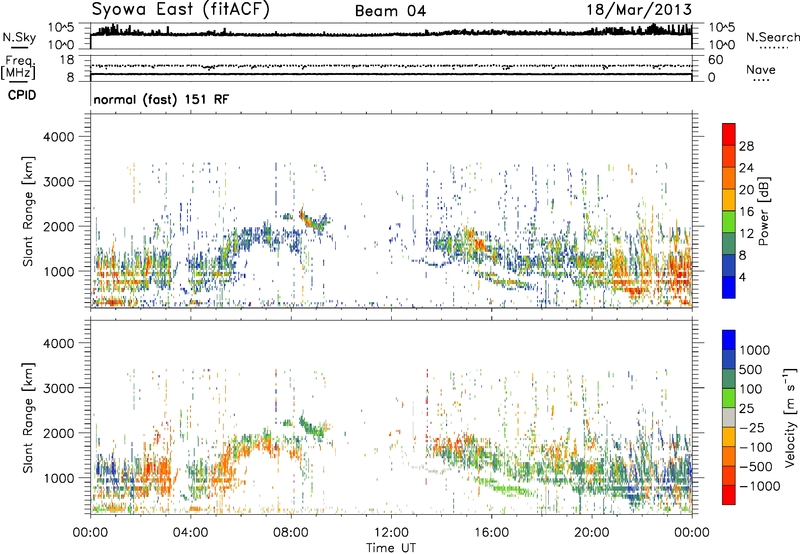Click the 'N.Search' legend label

click(772, 37)
